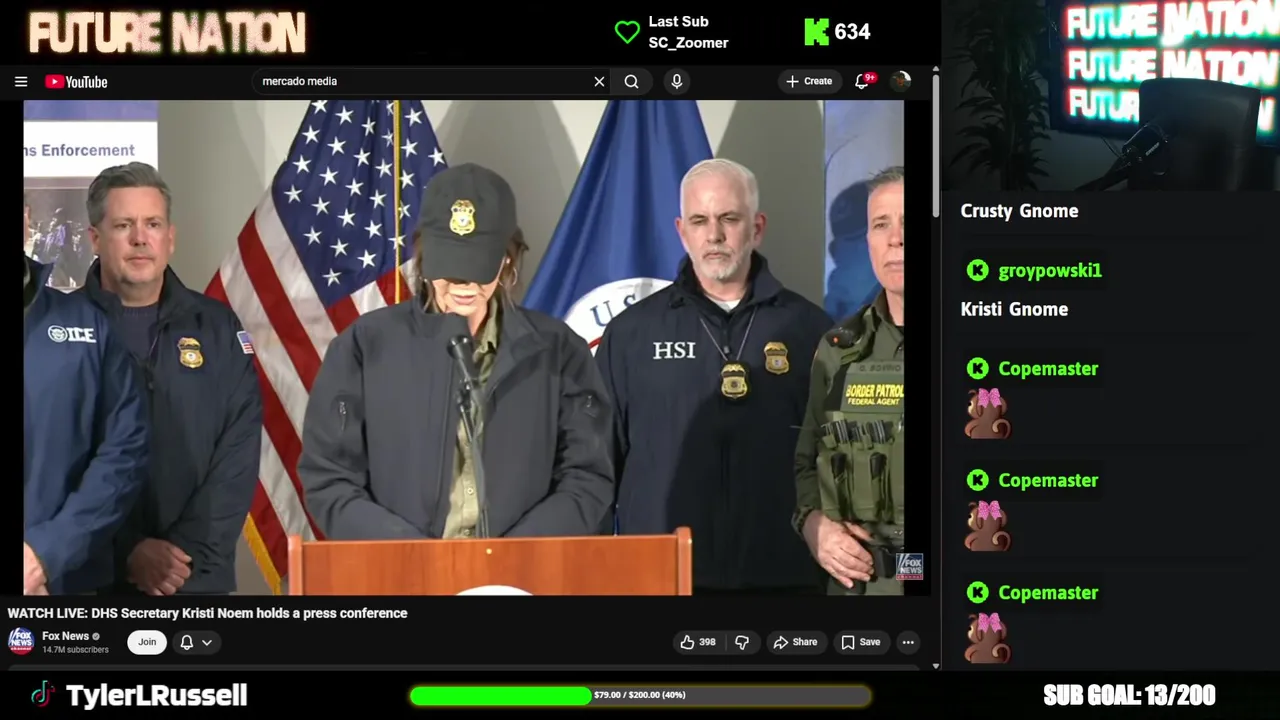The height and width of the screenshot is (720, 1280).
Task: Start voice search with microphone icon
Action: coord(677,82)
